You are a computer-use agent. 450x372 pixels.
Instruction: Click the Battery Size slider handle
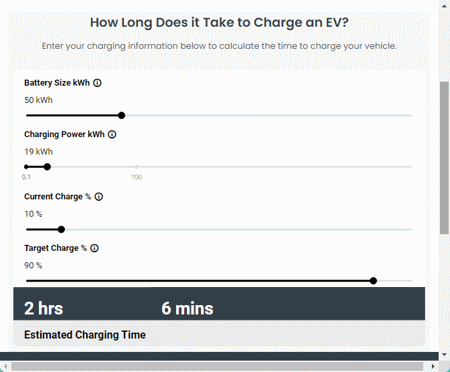coord(122,115)
